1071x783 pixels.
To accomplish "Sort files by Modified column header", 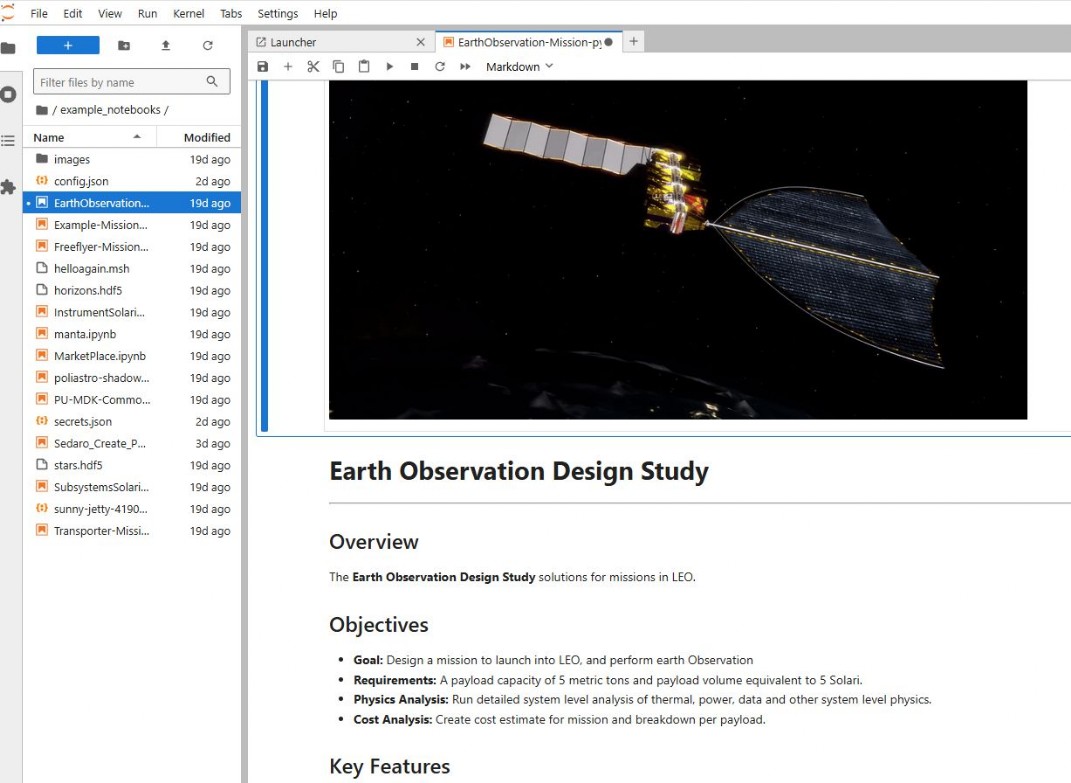I will click(x=207, y=138).
